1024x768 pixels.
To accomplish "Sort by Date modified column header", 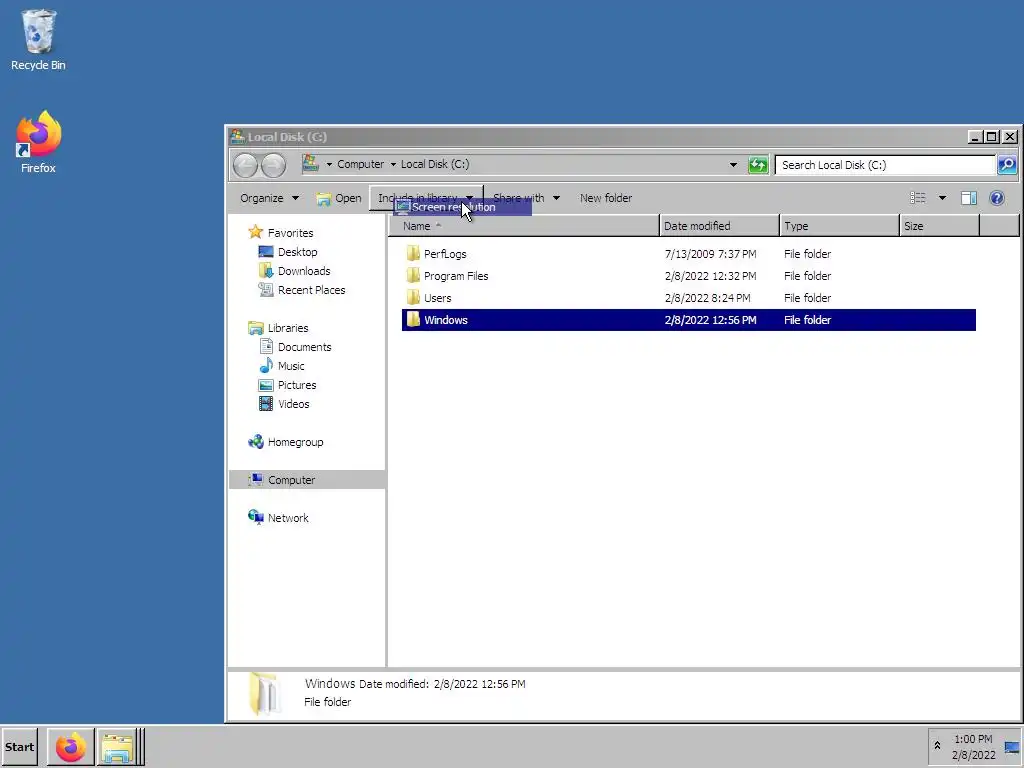I will pyautogui.click(x=719, y=226).
